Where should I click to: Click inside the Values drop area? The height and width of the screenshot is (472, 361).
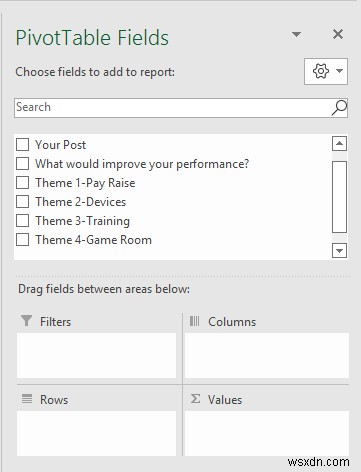tap(267, 433)
